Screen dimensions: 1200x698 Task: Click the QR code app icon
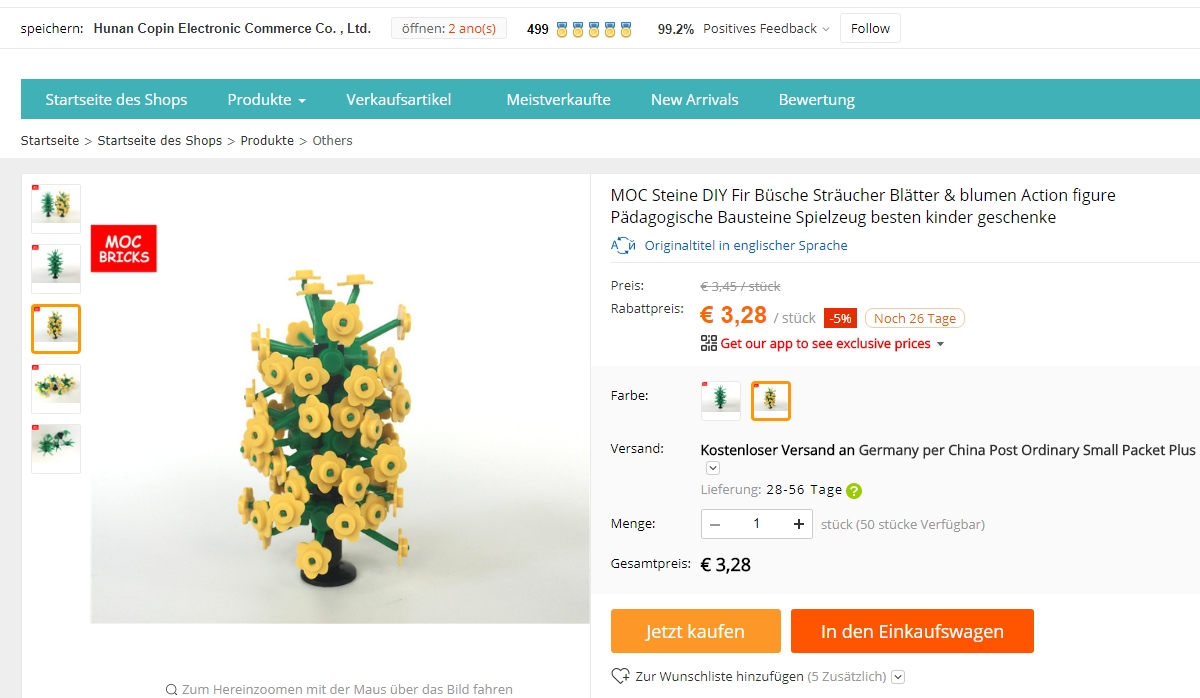click(708, 344)
